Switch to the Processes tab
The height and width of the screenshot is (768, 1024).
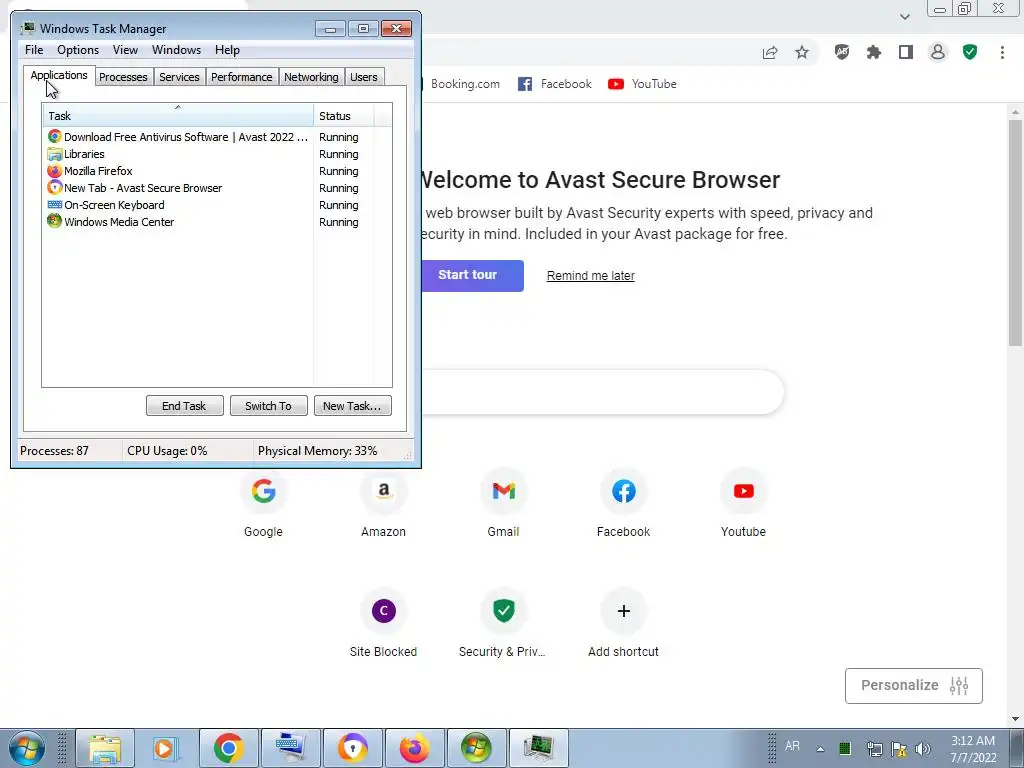click(x=123, y=77)
